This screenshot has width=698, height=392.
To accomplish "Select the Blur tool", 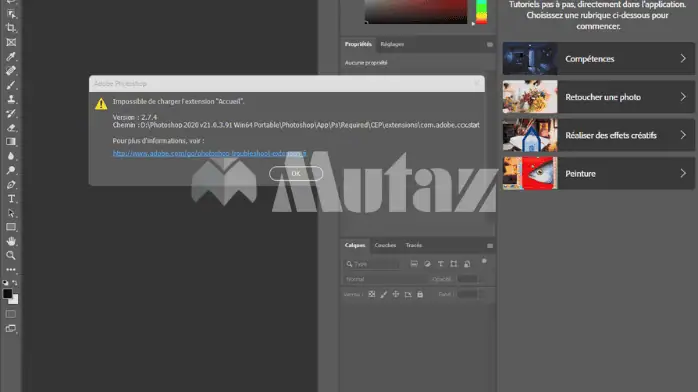I will click(x=11, y=156).
